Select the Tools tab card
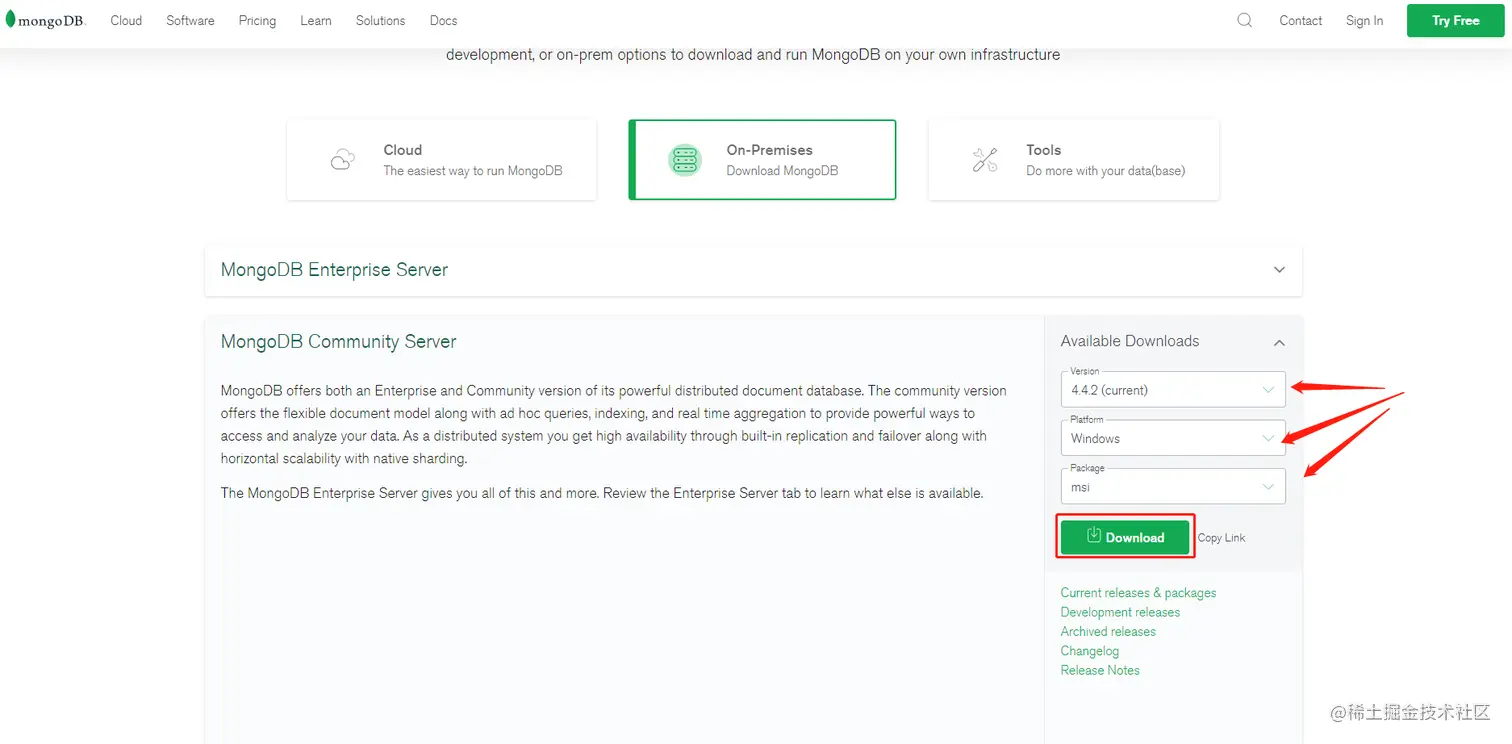Viewport: 1512px width, 744px height. pos(1074,160)
